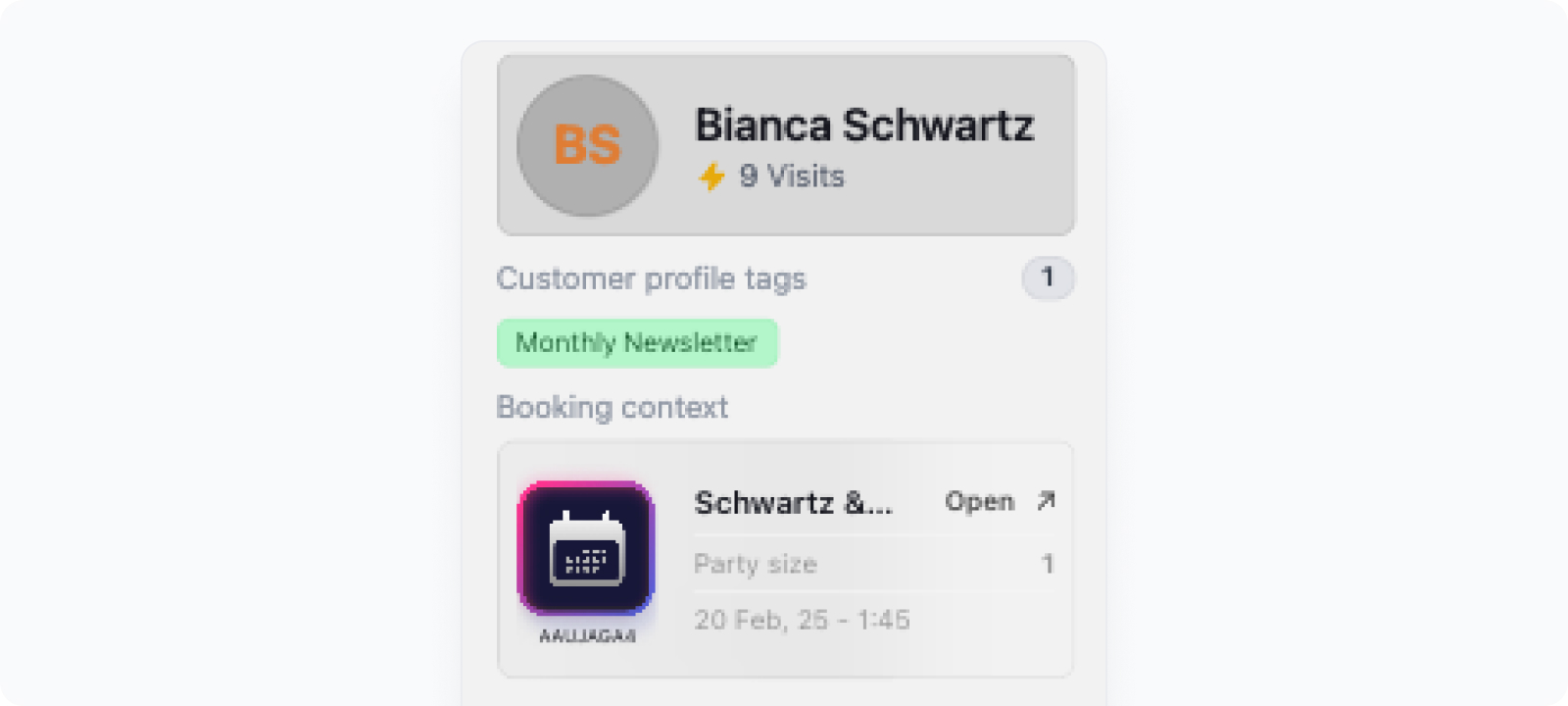Viewport: 1568px width, 706px height.
Task: Click the Open arrow icon
Action: (x=1046, y=501)
